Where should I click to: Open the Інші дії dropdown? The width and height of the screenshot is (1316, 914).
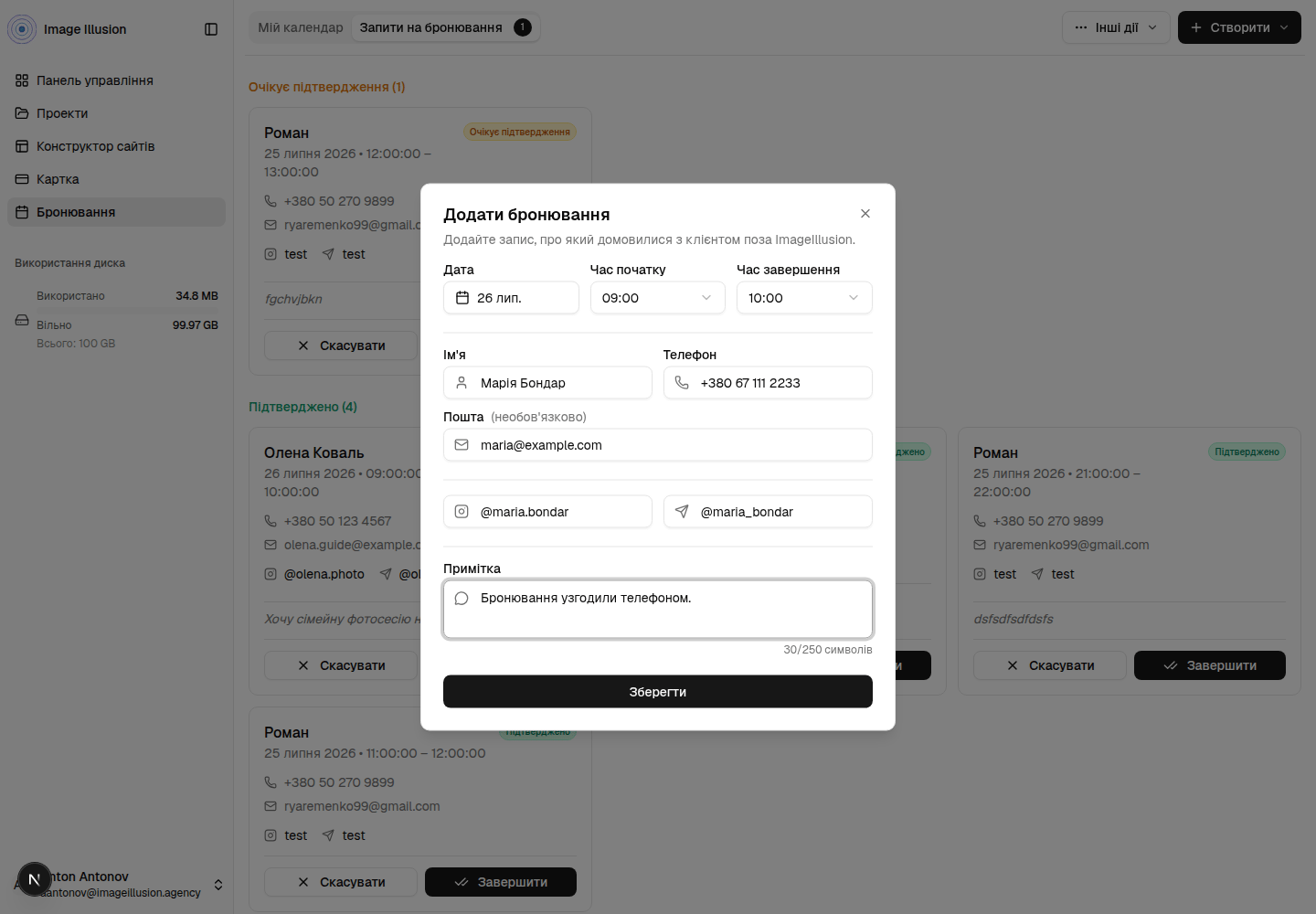(1116, 27)
